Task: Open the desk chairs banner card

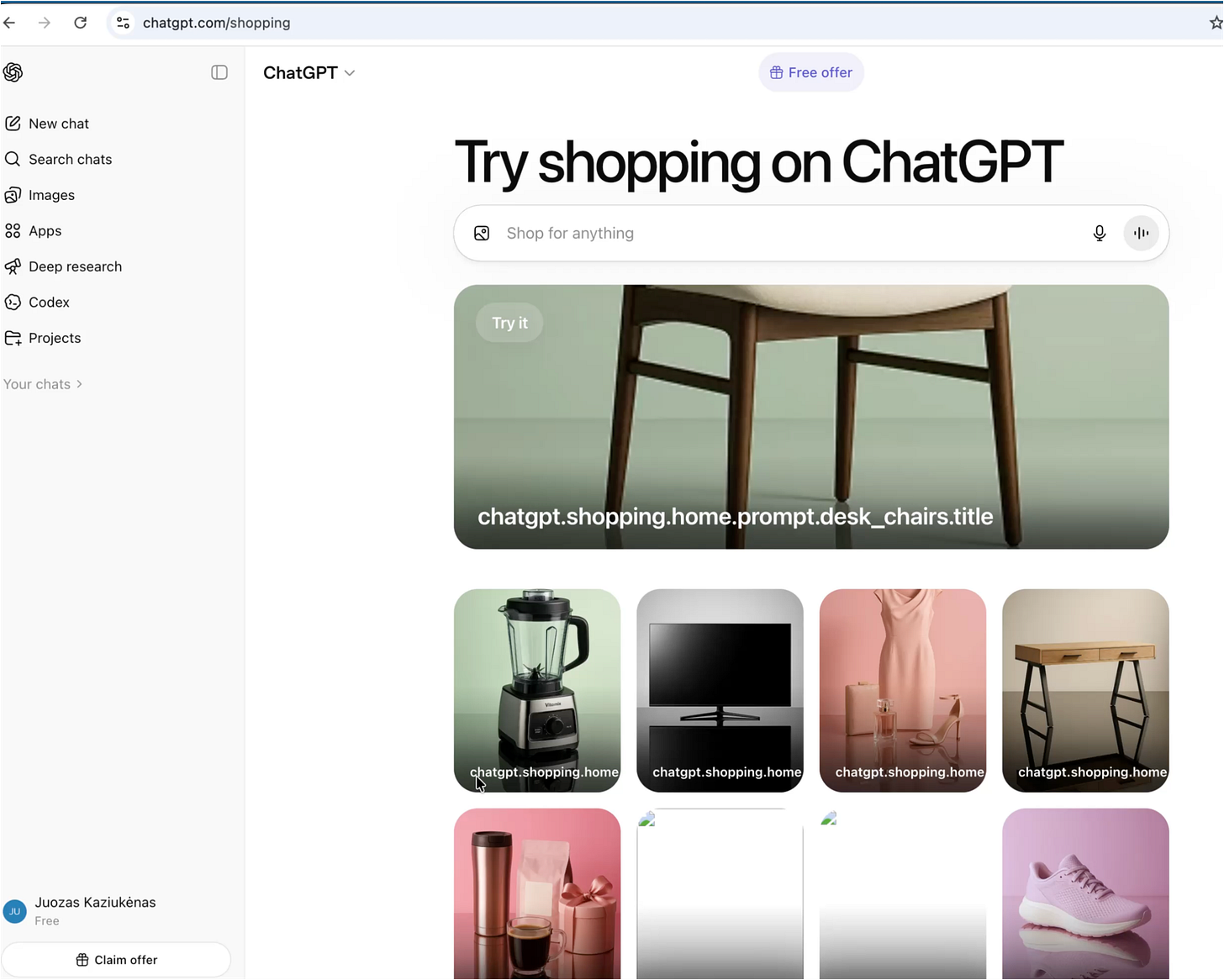Action: [811, 417]
